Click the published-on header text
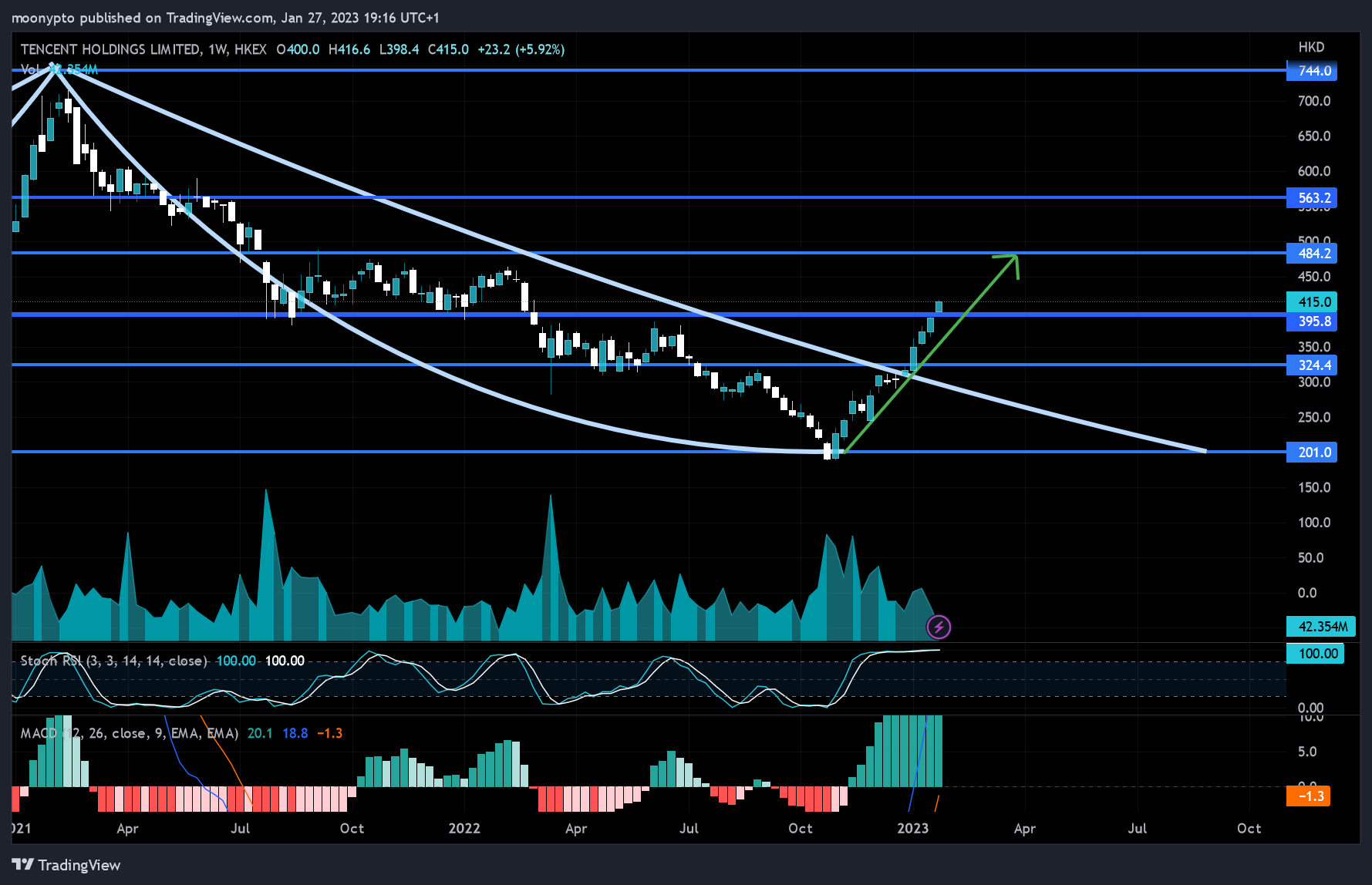The width and height of the screenshot is (1372, 885). [x=225, y=18]
